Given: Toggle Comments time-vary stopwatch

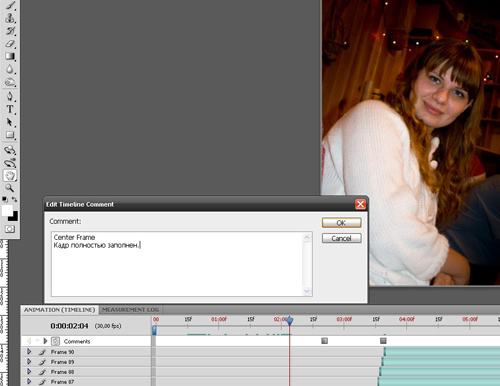Looking at the screenshot, I should 55,341.
